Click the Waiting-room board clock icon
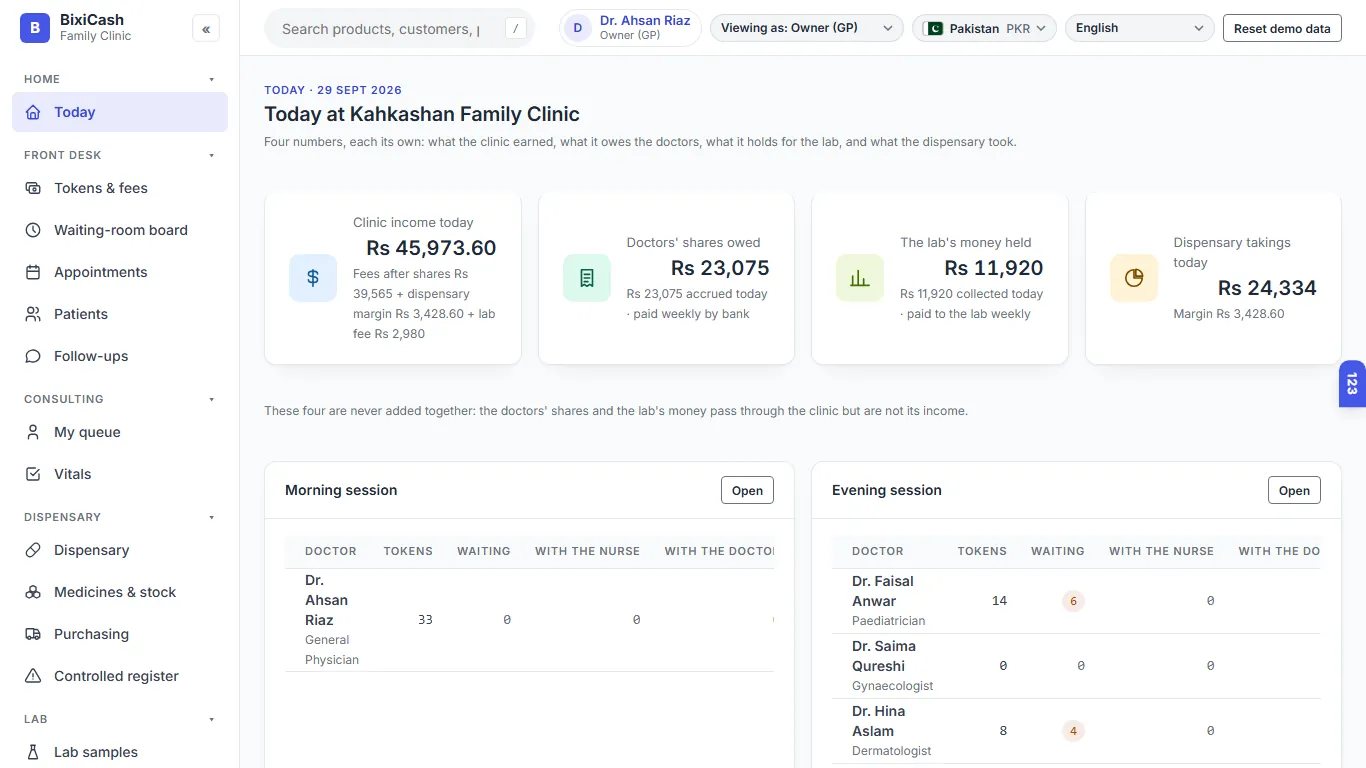 point(33,230)
